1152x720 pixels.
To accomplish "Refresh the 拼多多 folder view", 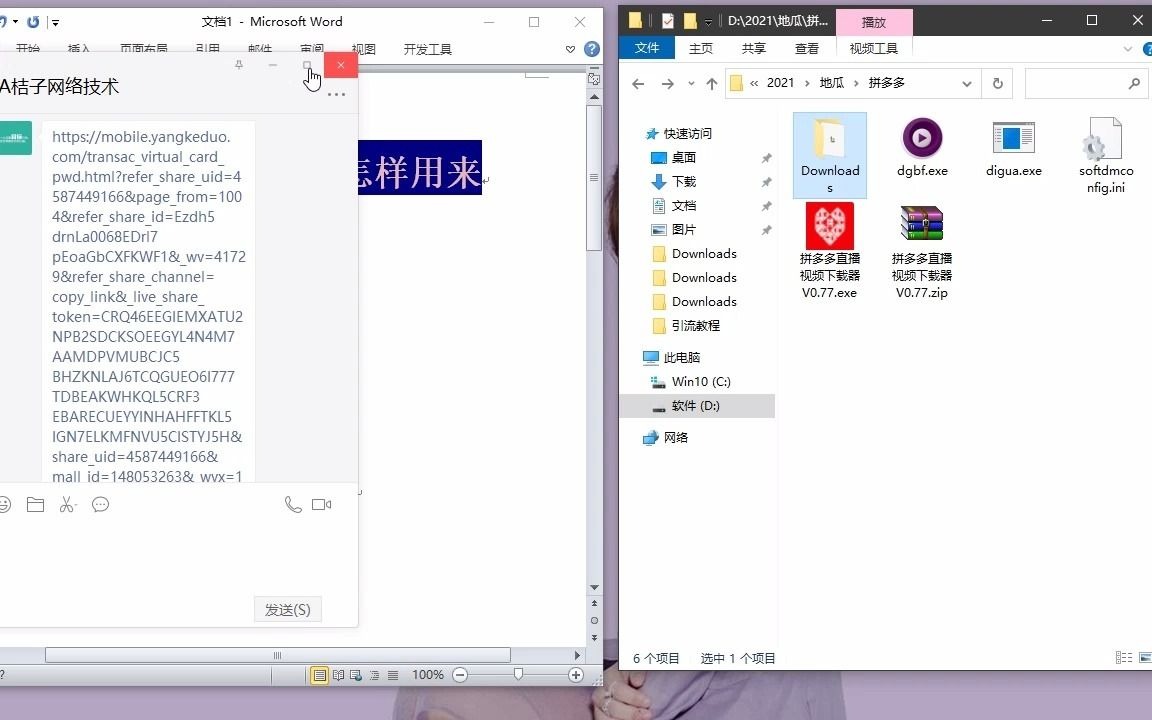I will click(997, 84).
